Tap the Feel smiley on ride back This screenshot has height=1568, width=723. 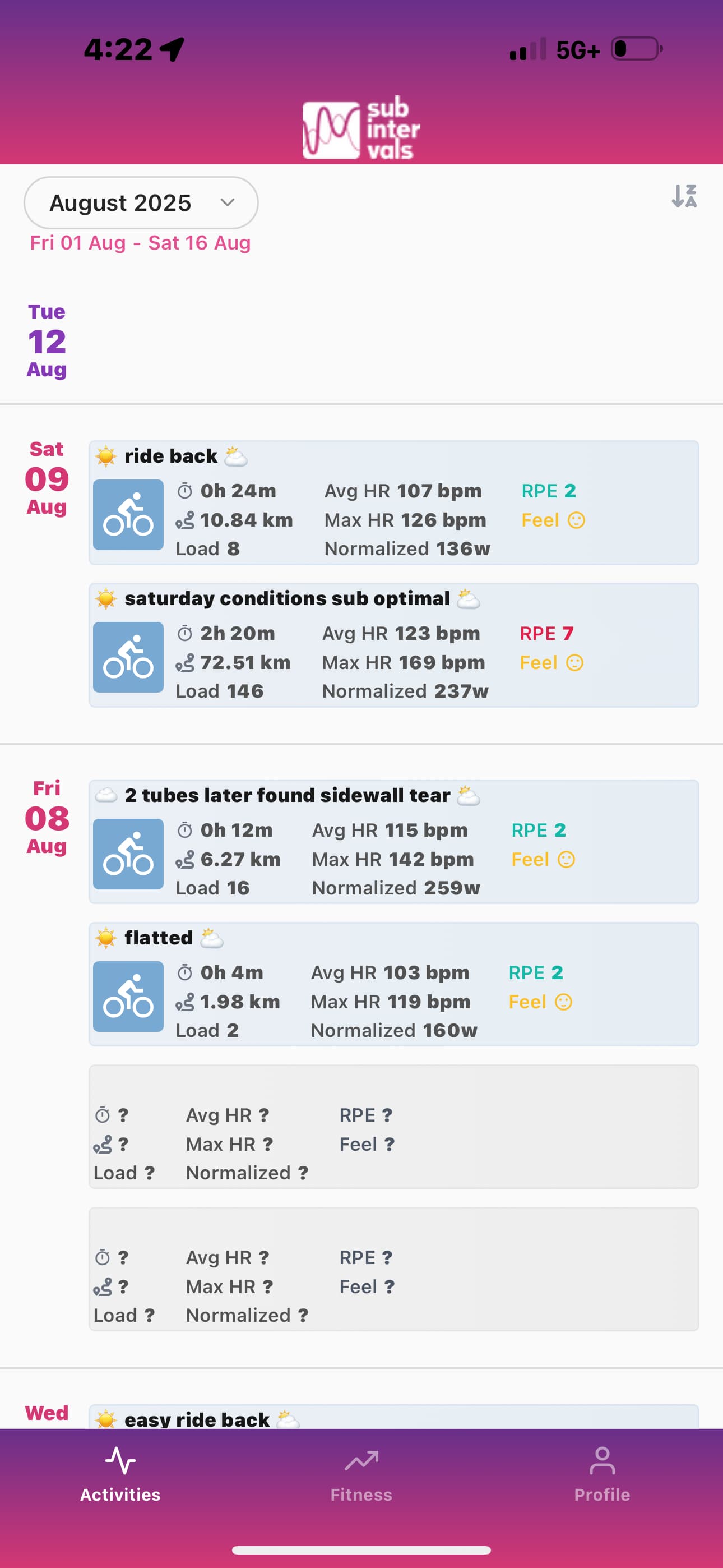click(576, 520)
